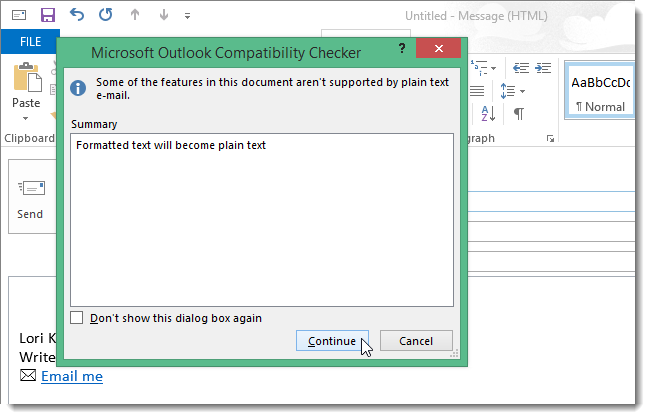Image resolution: width=650 pixels, height=419 pixels.
Task: Cancel the compatibility checker
Action: point(416,341)
